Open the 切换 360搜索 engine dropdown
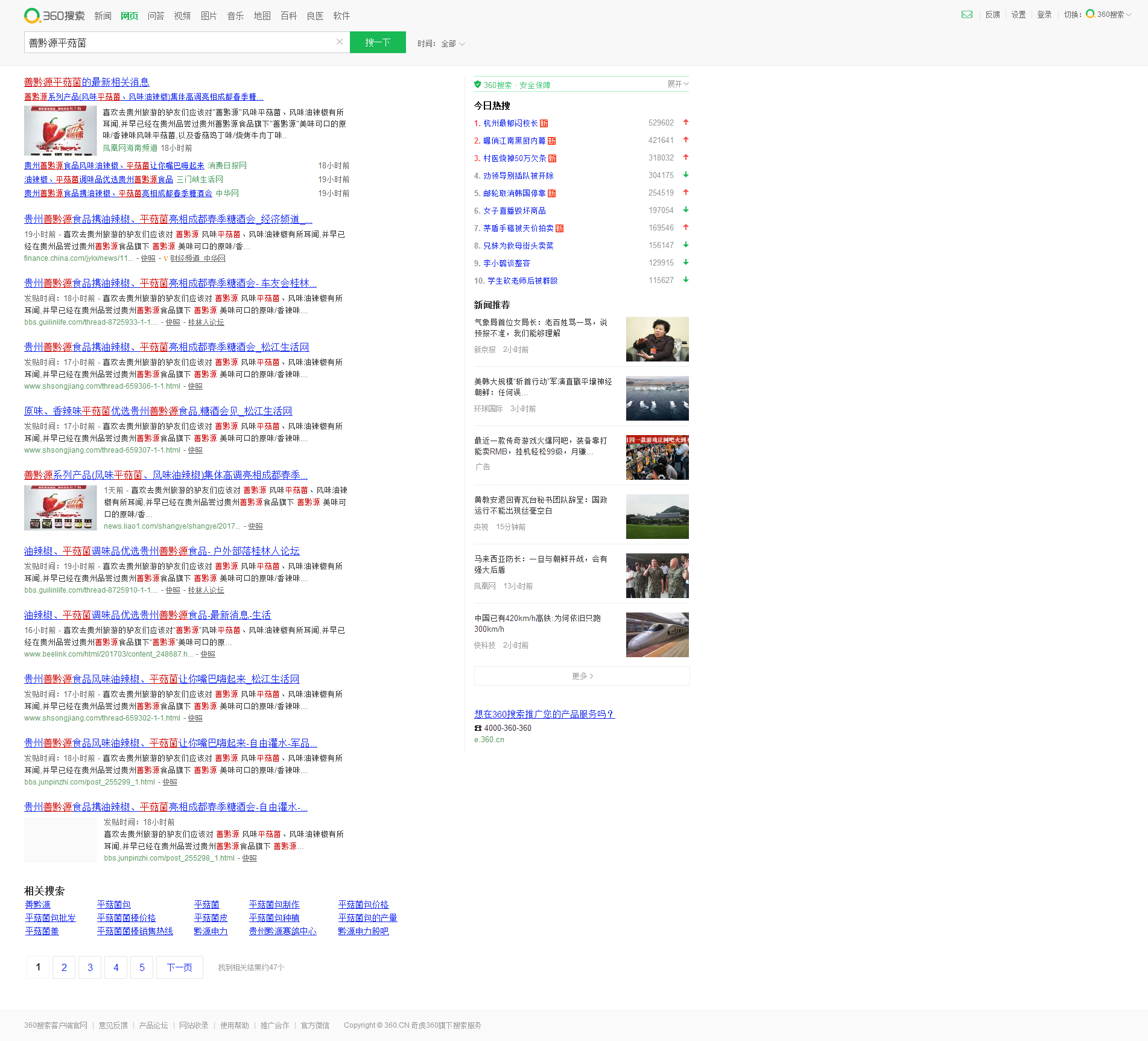 [x=1108, y=14]
